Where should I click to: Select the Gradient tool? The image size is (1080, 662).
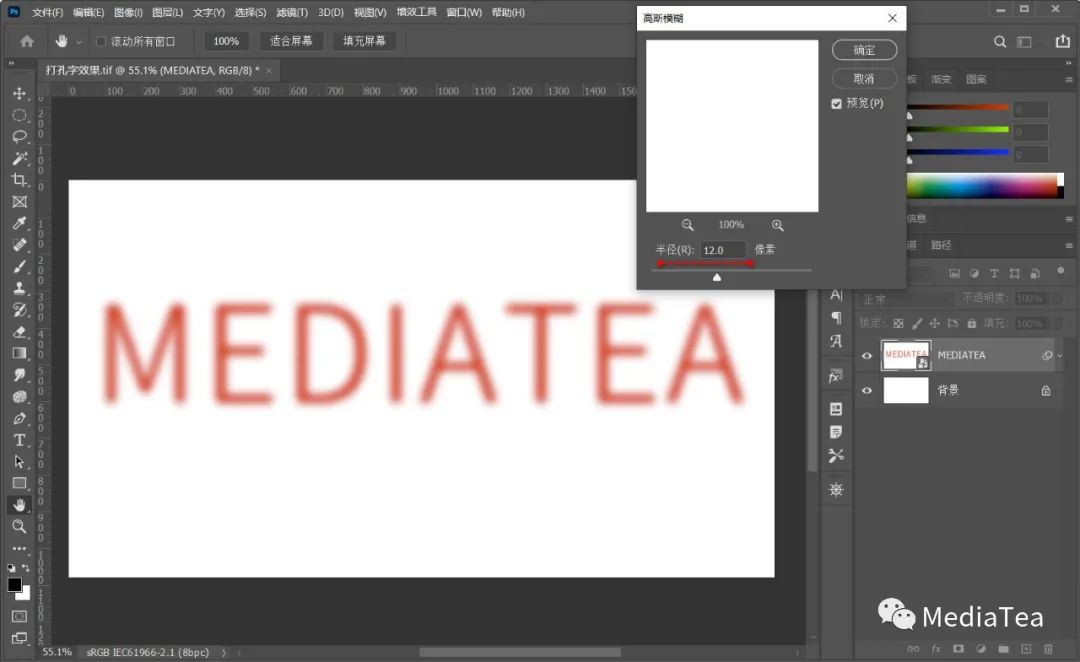click(x=19, y=353)
